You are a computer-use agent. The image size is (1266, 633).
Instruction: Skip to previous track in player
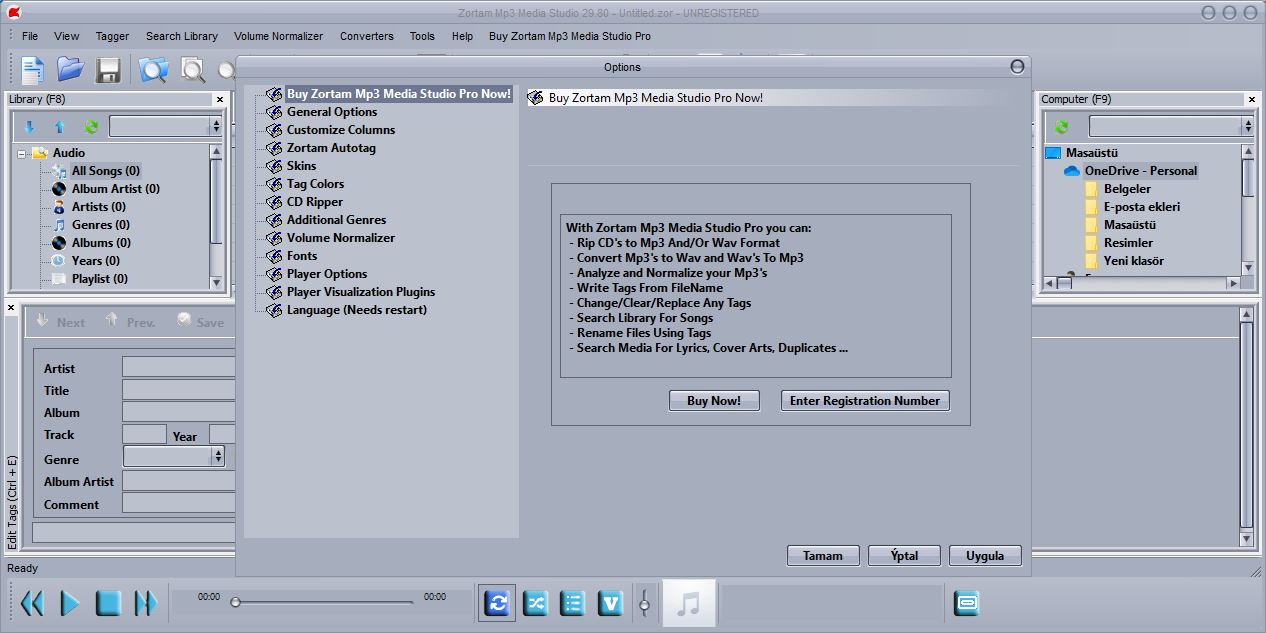(x=32, y=603)
